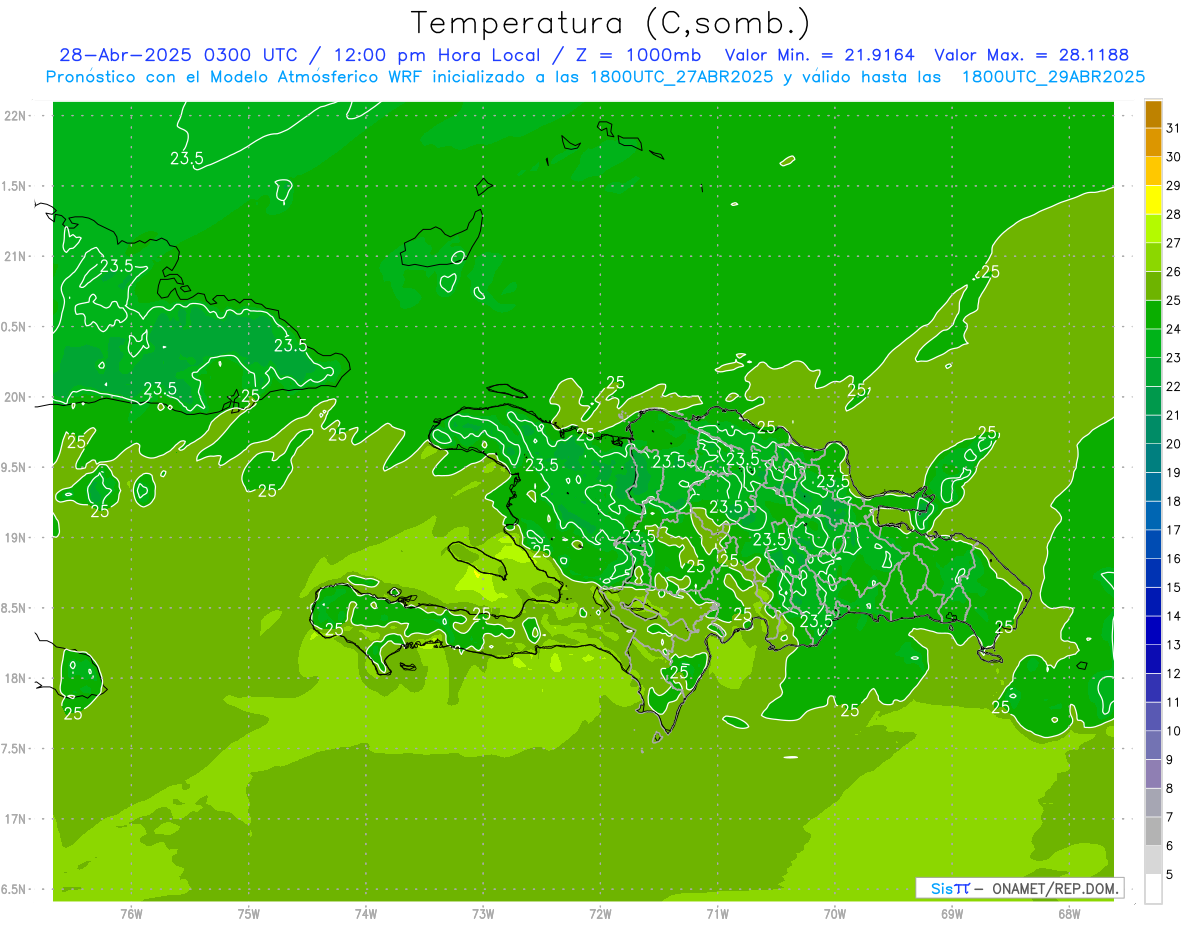Image resolution: width=1200 pixels, height=927 pixels.
Task: Click the '20N' latitude axis label
Action: click(x=15, y=397)
